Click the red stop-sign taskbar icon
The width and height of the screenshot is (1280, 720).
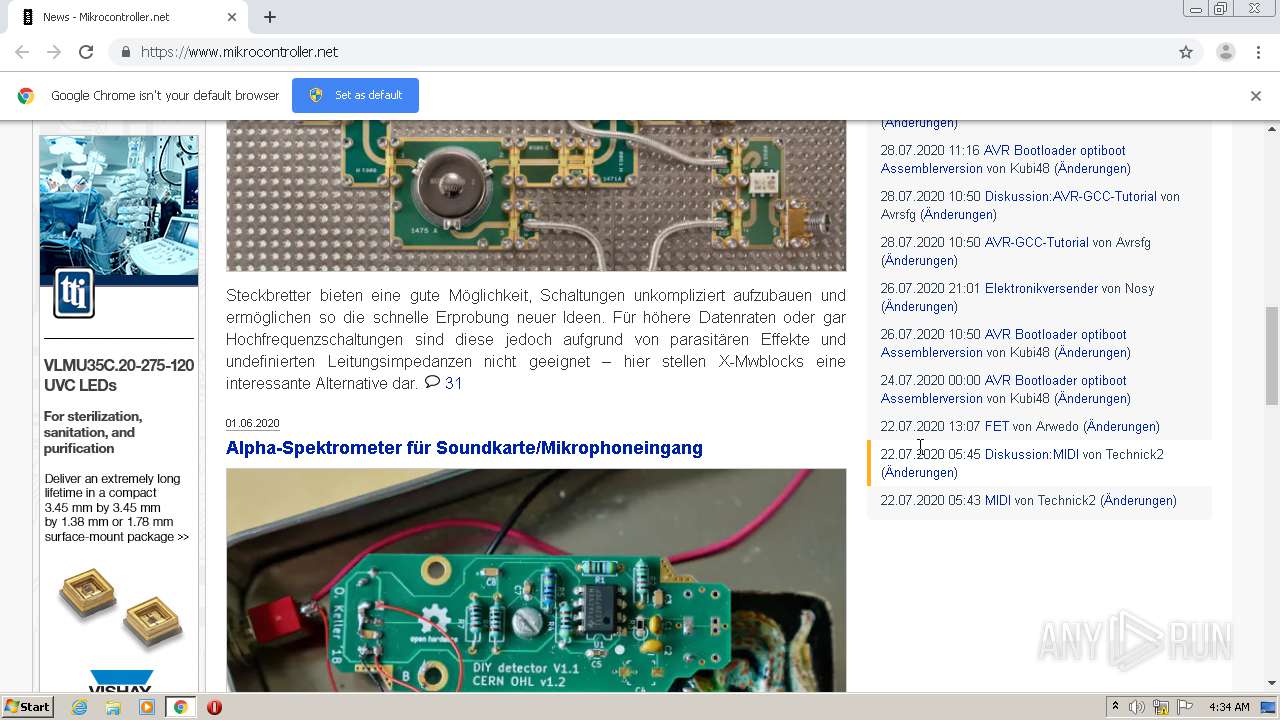(214, 707)
